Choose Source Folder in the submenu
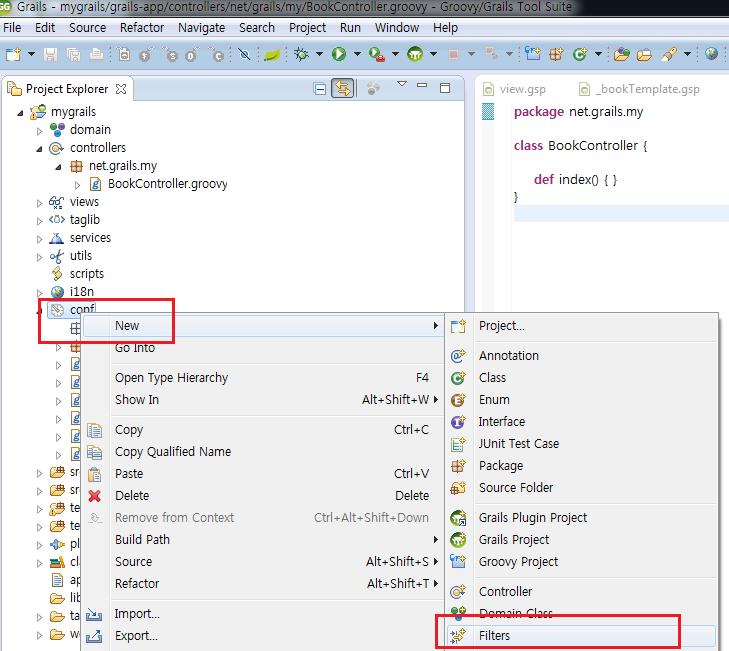Screen dimensions: 729x651 coord(582,487)
